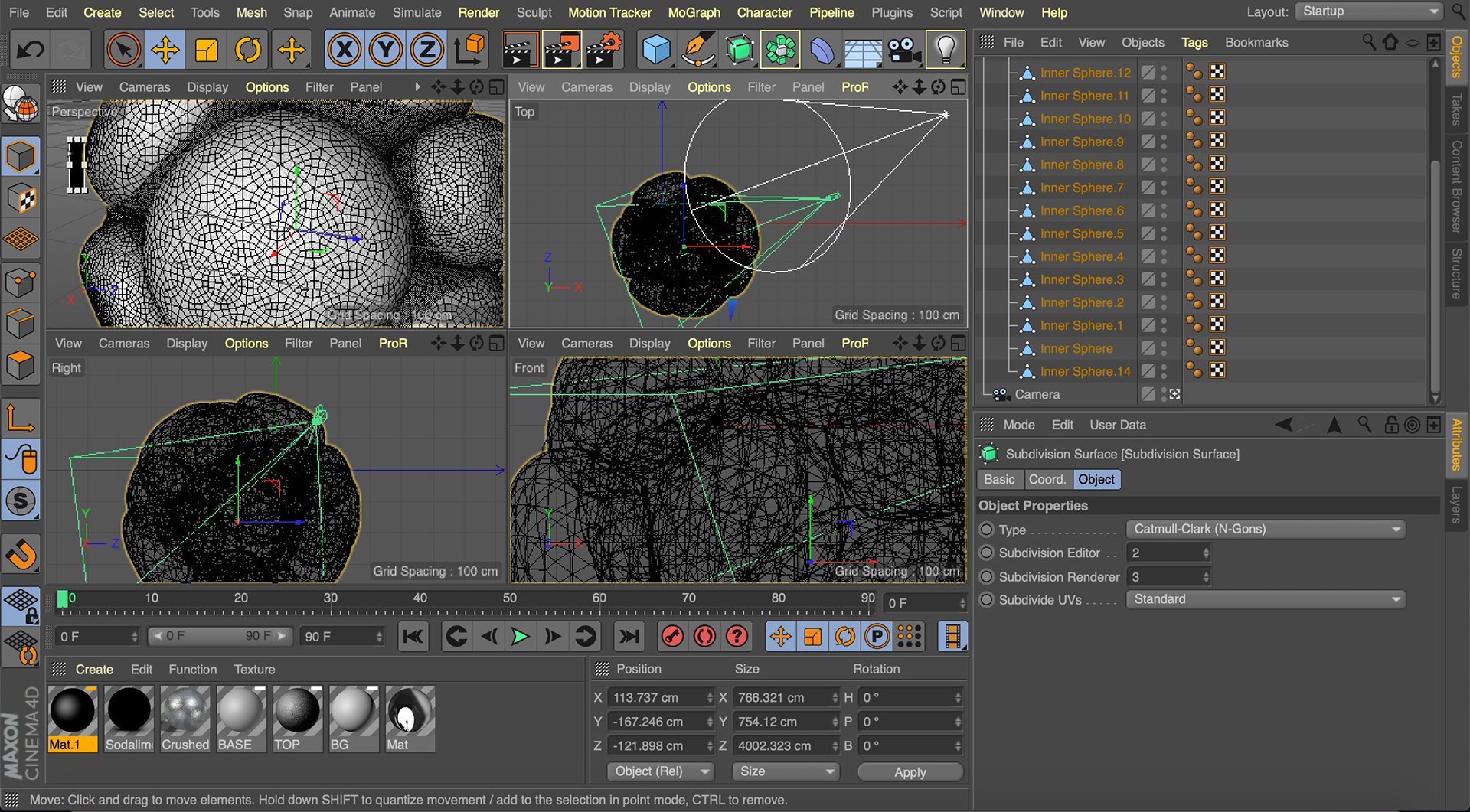Select the Move tool in toolbar

pos(165,51)
